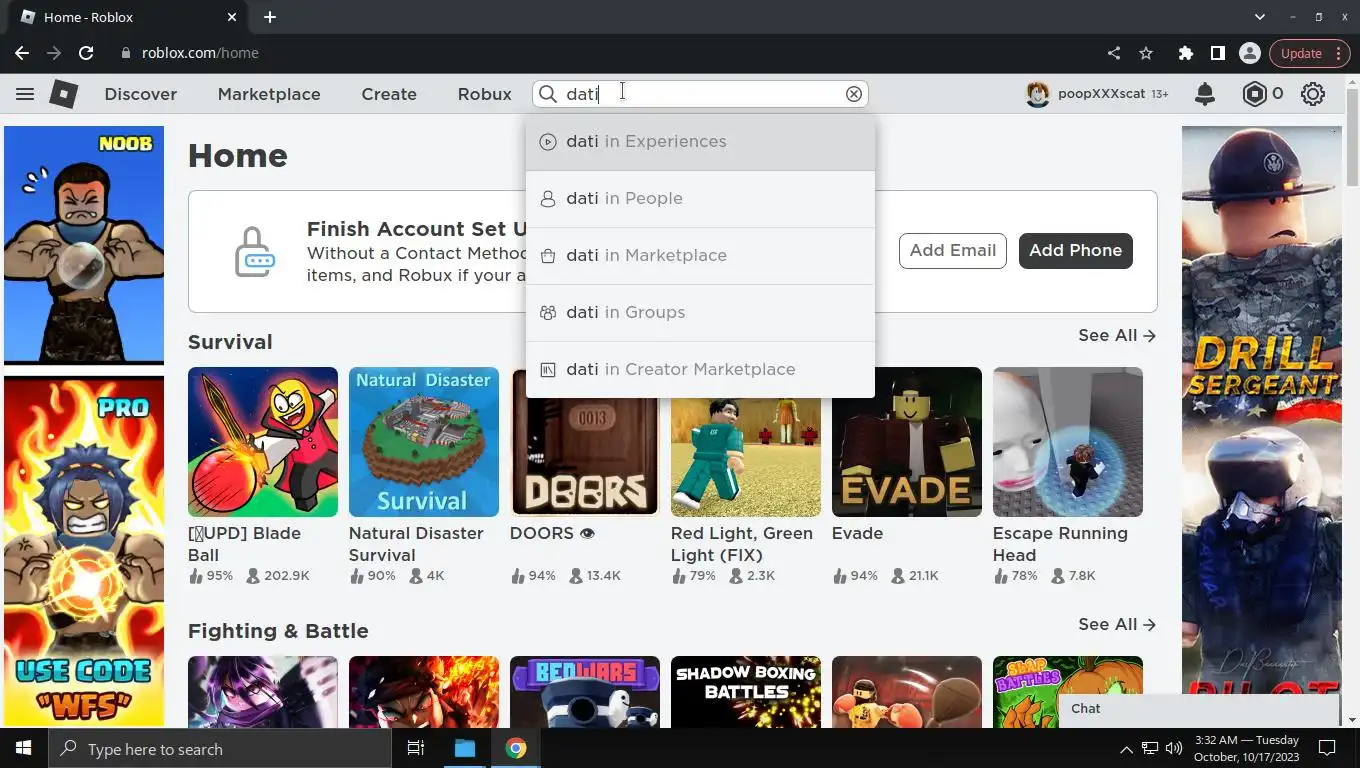The image size is (1360, 768).
Task: Open Windows notification center
Action: coord(1327,748)
